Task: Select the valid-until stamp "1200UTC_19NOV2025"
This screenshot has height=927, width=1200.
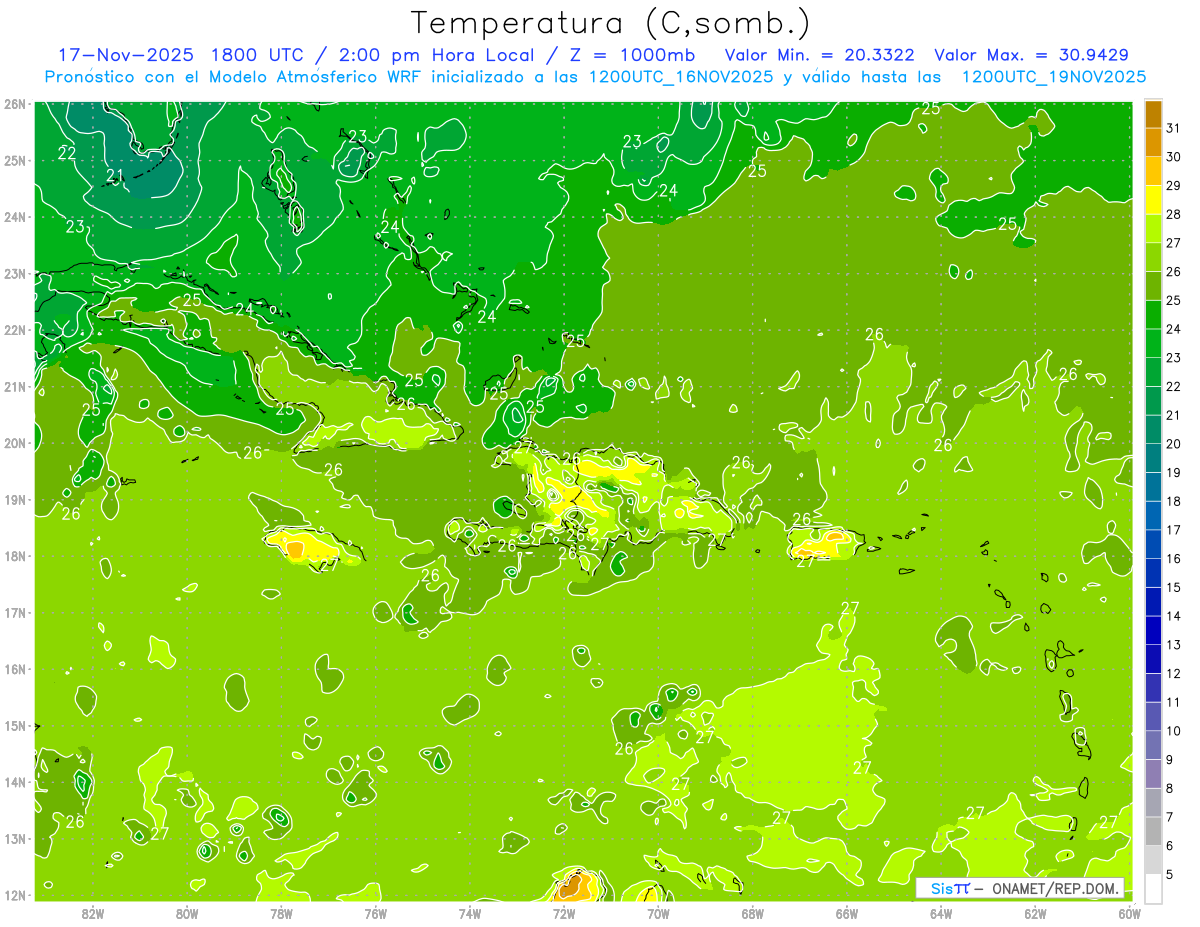Action: pyautogui.click(x=1053, y=77)
